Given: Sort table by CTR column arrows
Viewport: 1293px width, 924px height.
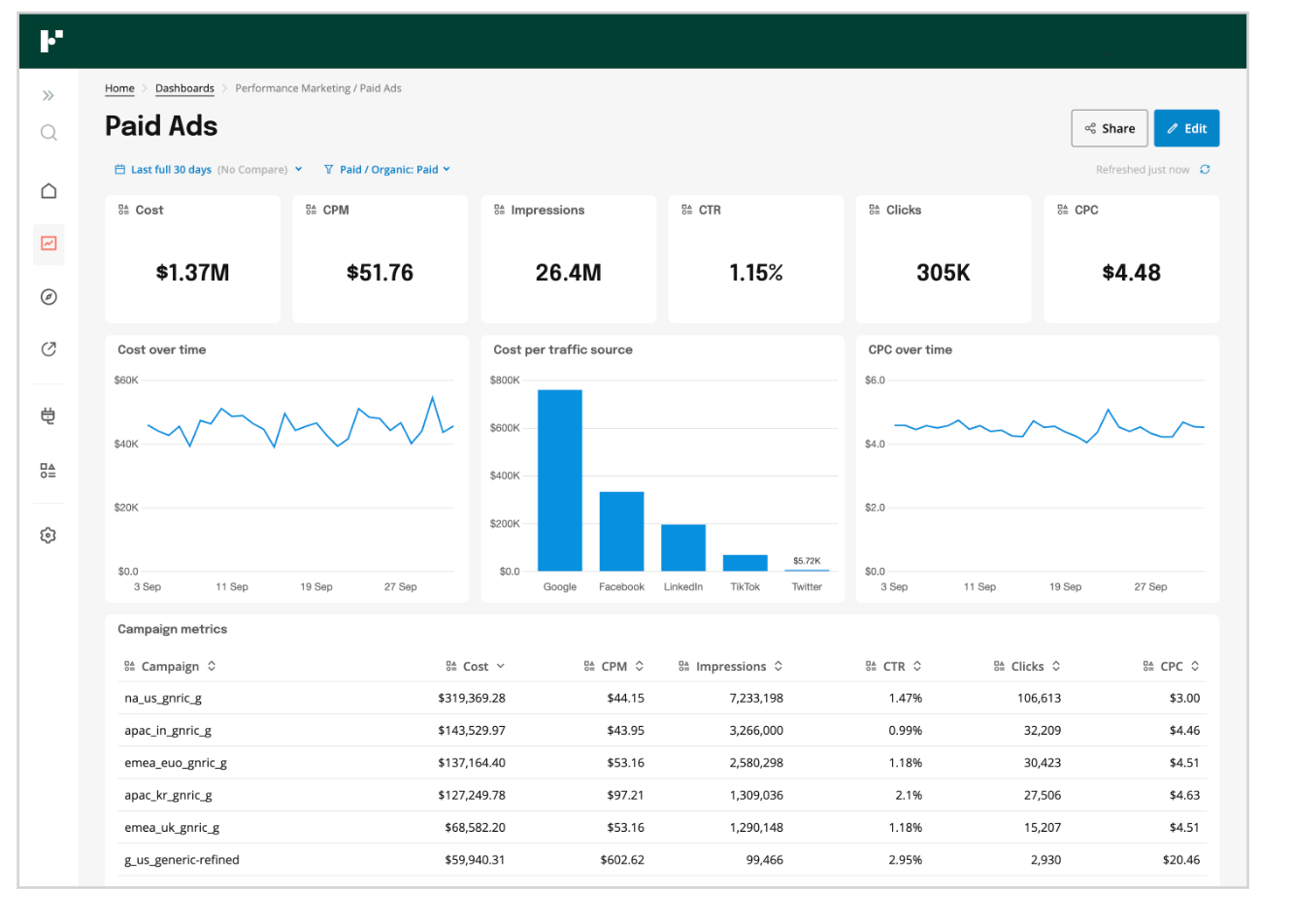Looking at the screenshot, I should click(917, 667).
